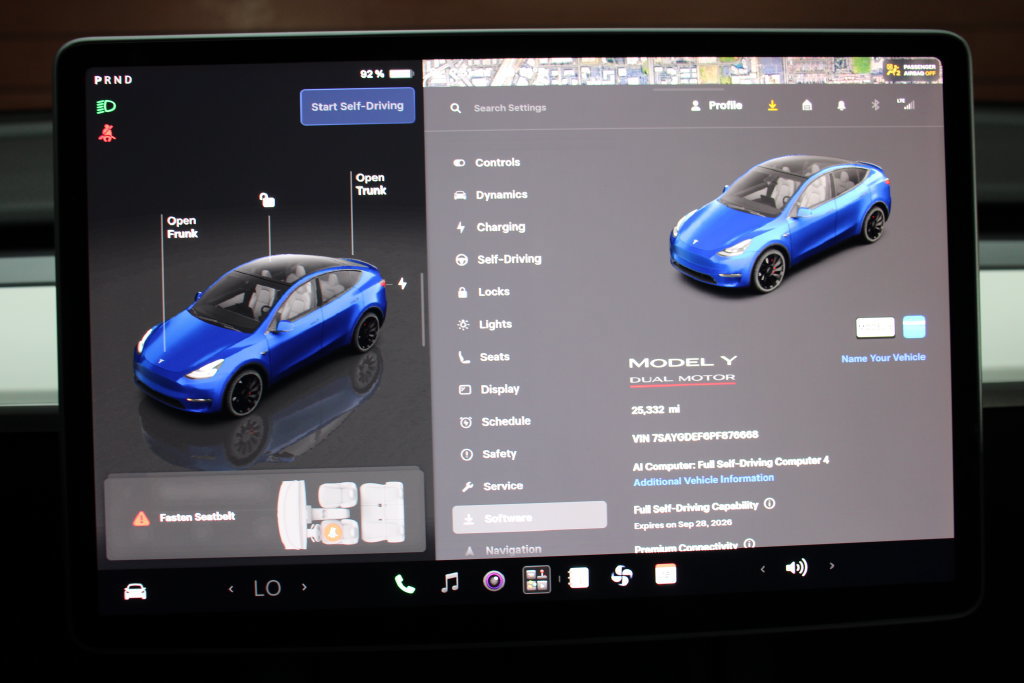Tap the VIN number text

click(695, 436)
